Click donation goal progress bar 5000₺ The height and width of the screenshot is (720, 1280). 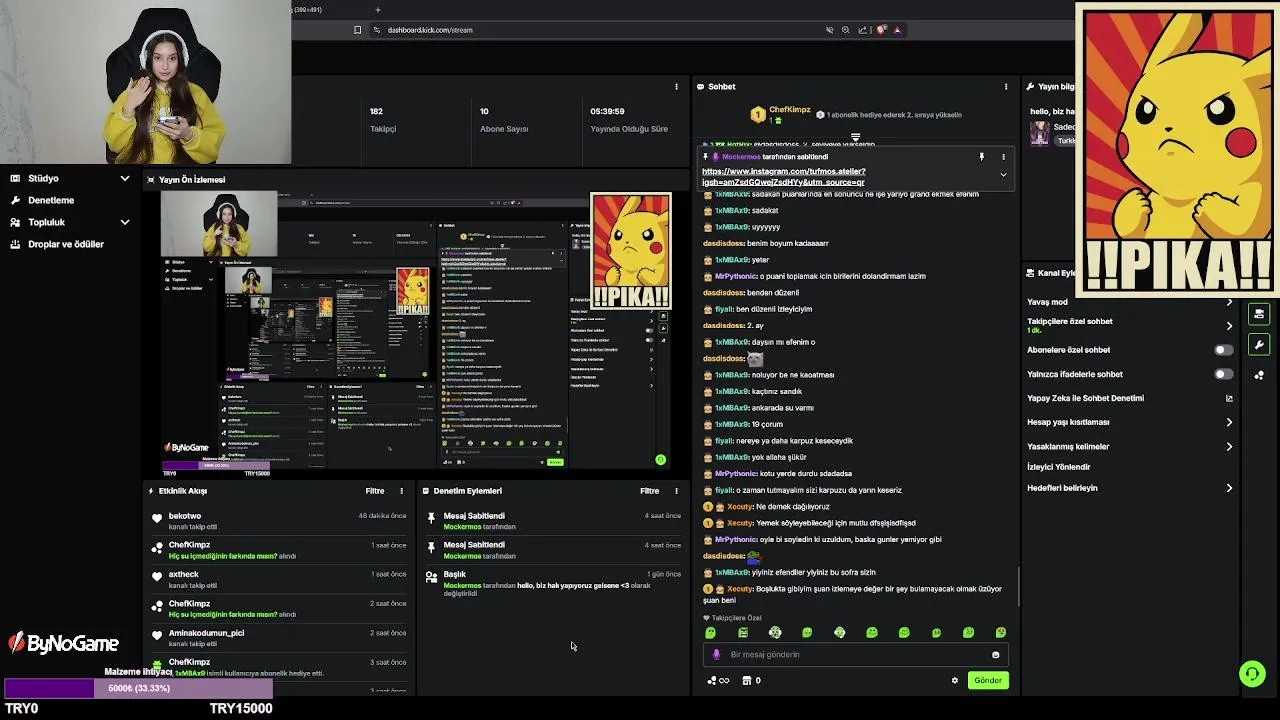(x=139, y=689)
